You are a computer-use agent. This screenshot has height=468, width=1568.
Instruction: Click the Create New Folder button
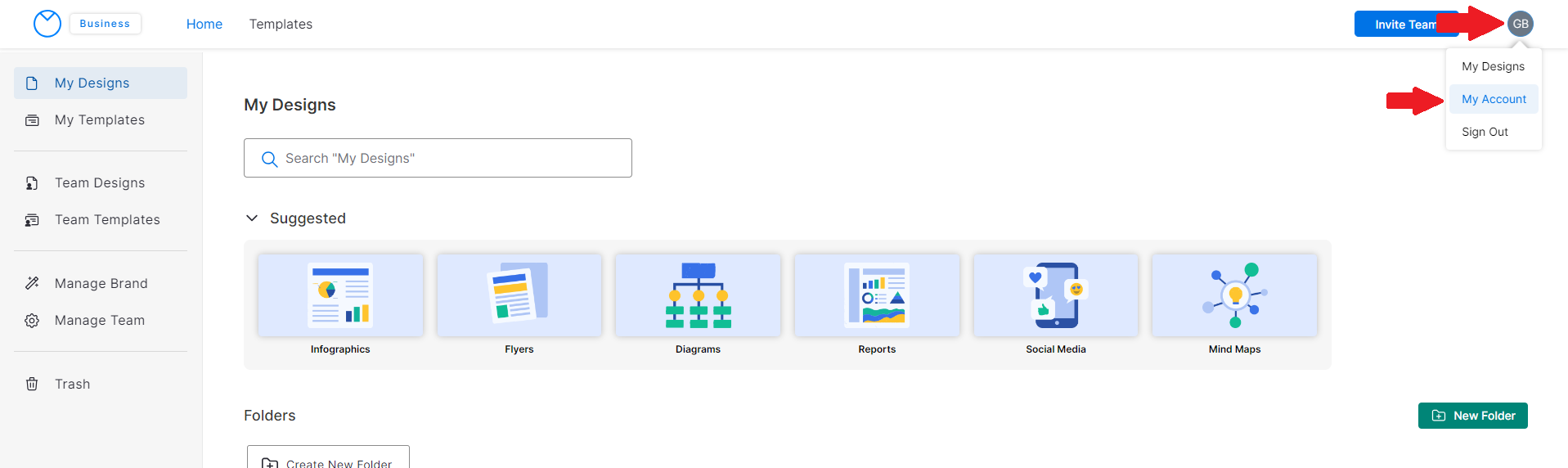pyautogui.click(x=328, y=460)
